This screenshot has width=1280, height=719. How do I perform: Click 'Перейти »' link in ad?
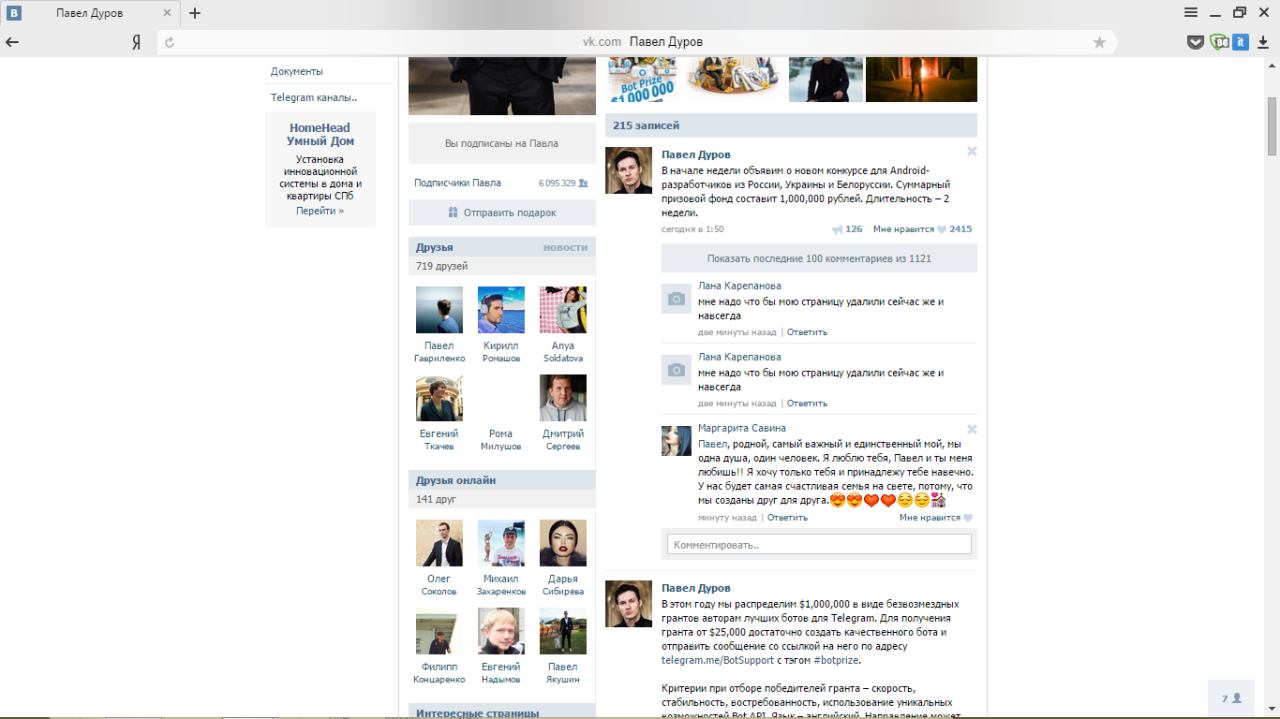tap(320, 211)
